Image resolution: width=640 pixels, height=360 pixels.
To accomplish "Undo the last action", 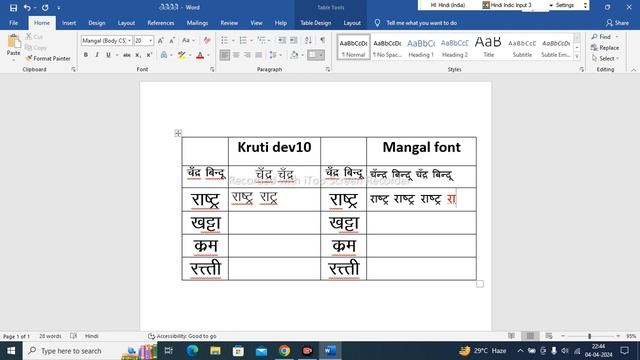I will click(27, 7).
